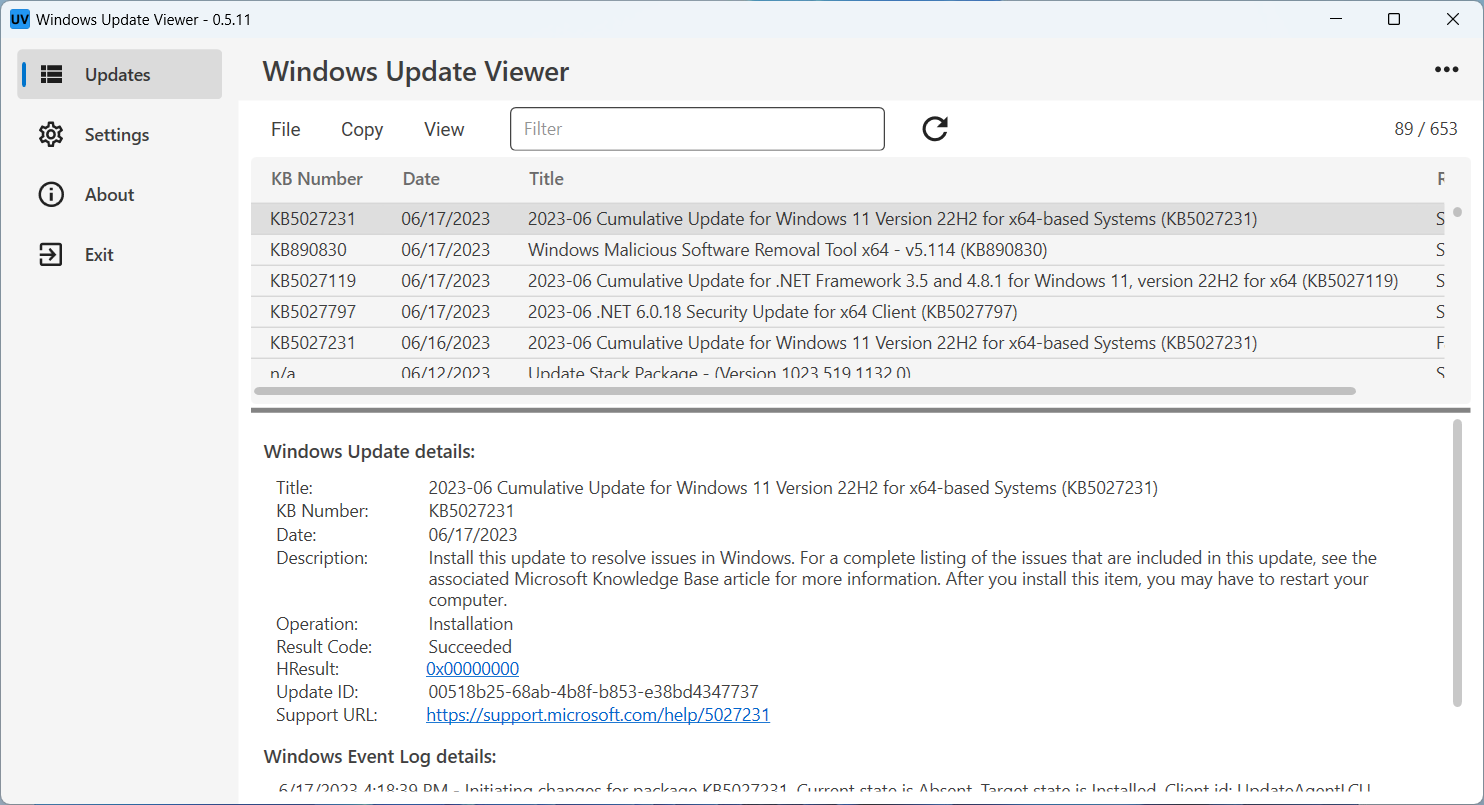This screenshot has height=805, width=1484.
Task: Click the details Date value 06/17/2023
Action: 473,535
